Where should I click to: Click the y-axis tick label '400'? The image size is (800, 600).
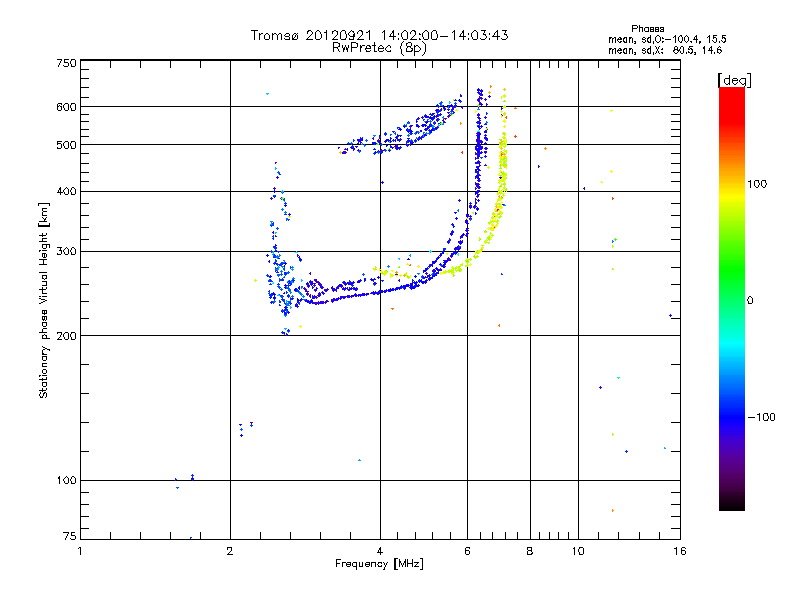[x=67, y=192]
